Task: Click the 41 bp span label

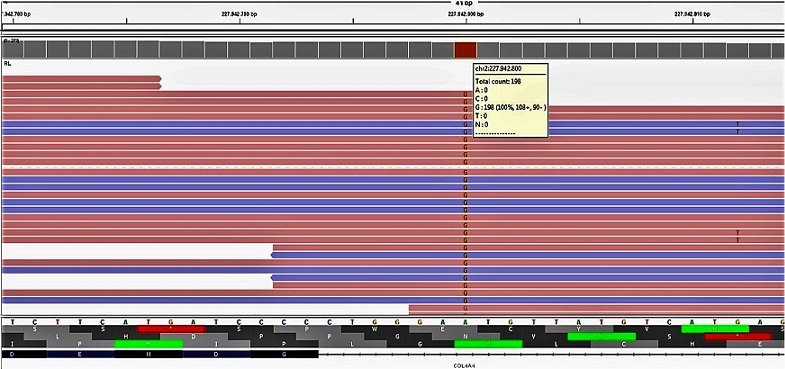Action: [x=460, y=3]
